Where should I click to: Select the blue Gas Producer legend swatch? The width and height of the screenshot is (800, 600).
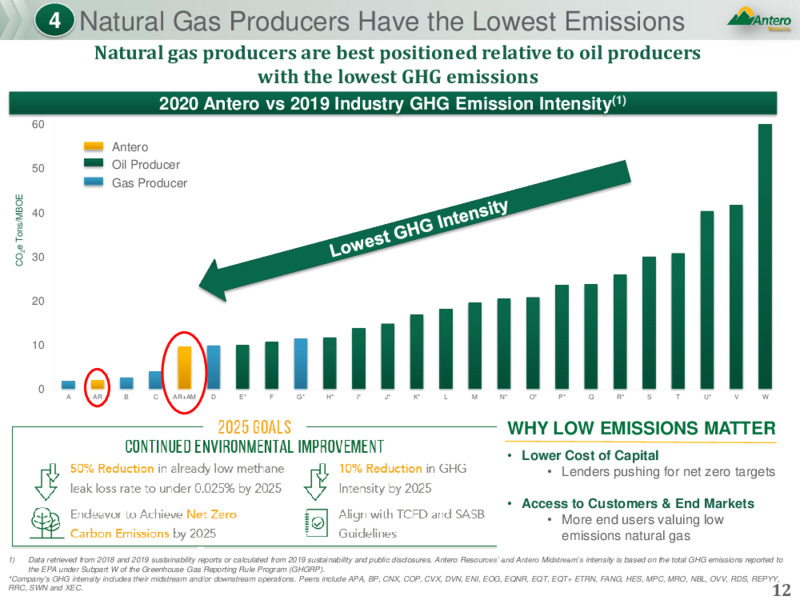93,182
